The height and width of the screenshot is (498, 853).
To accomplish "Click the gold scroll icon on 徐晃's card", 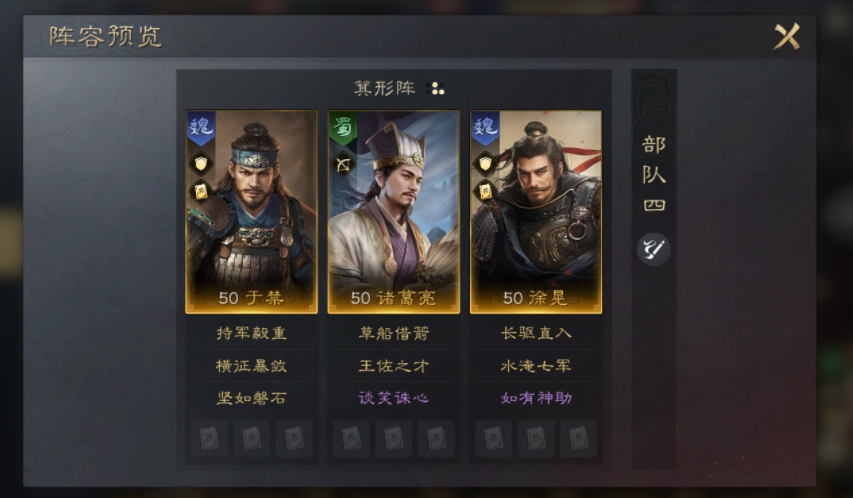I will click(485, 191).
